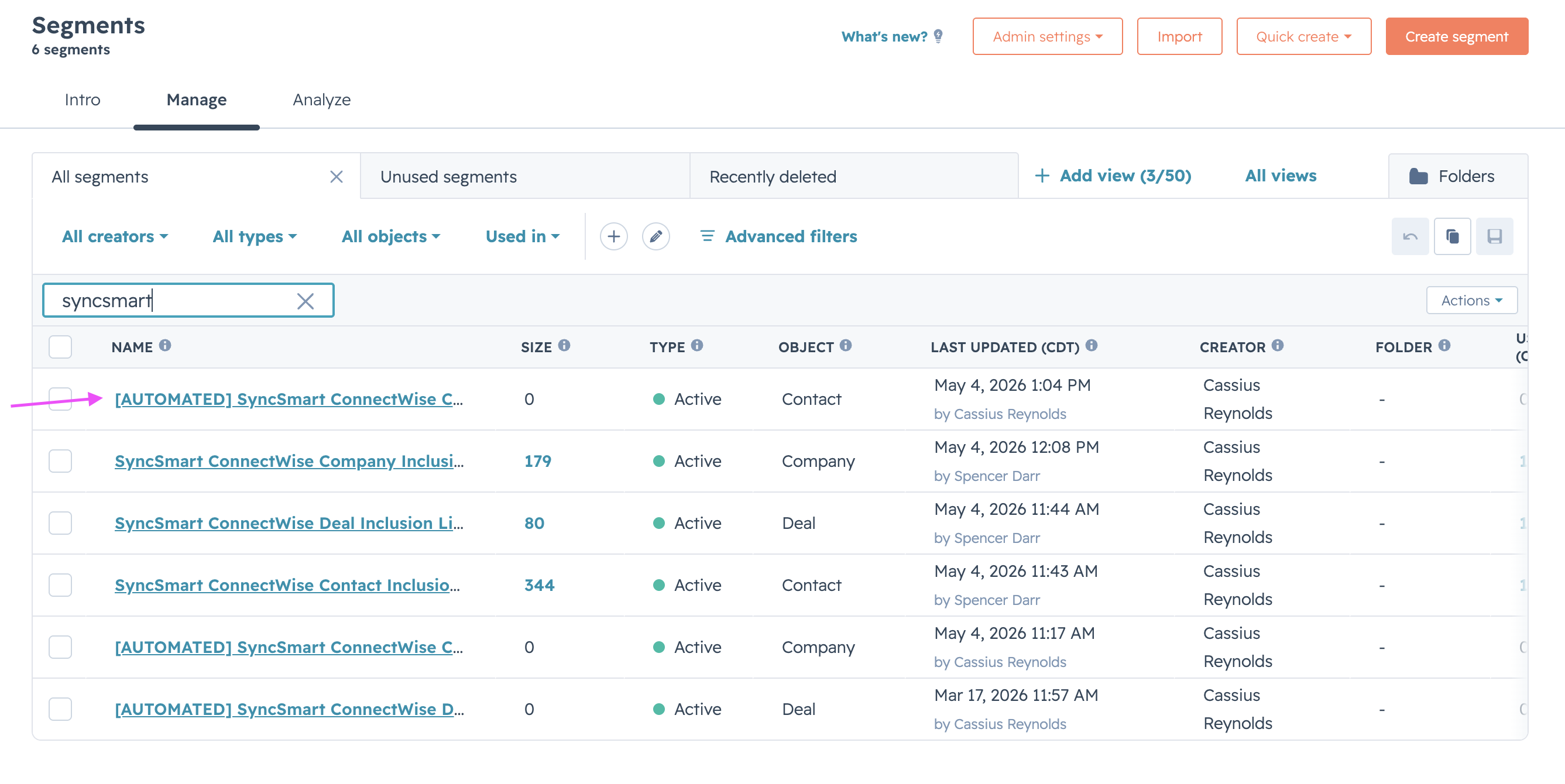Click the info icon next to FOLDER
This screenshot has height=784, width=1565.
coord(1444,346)
